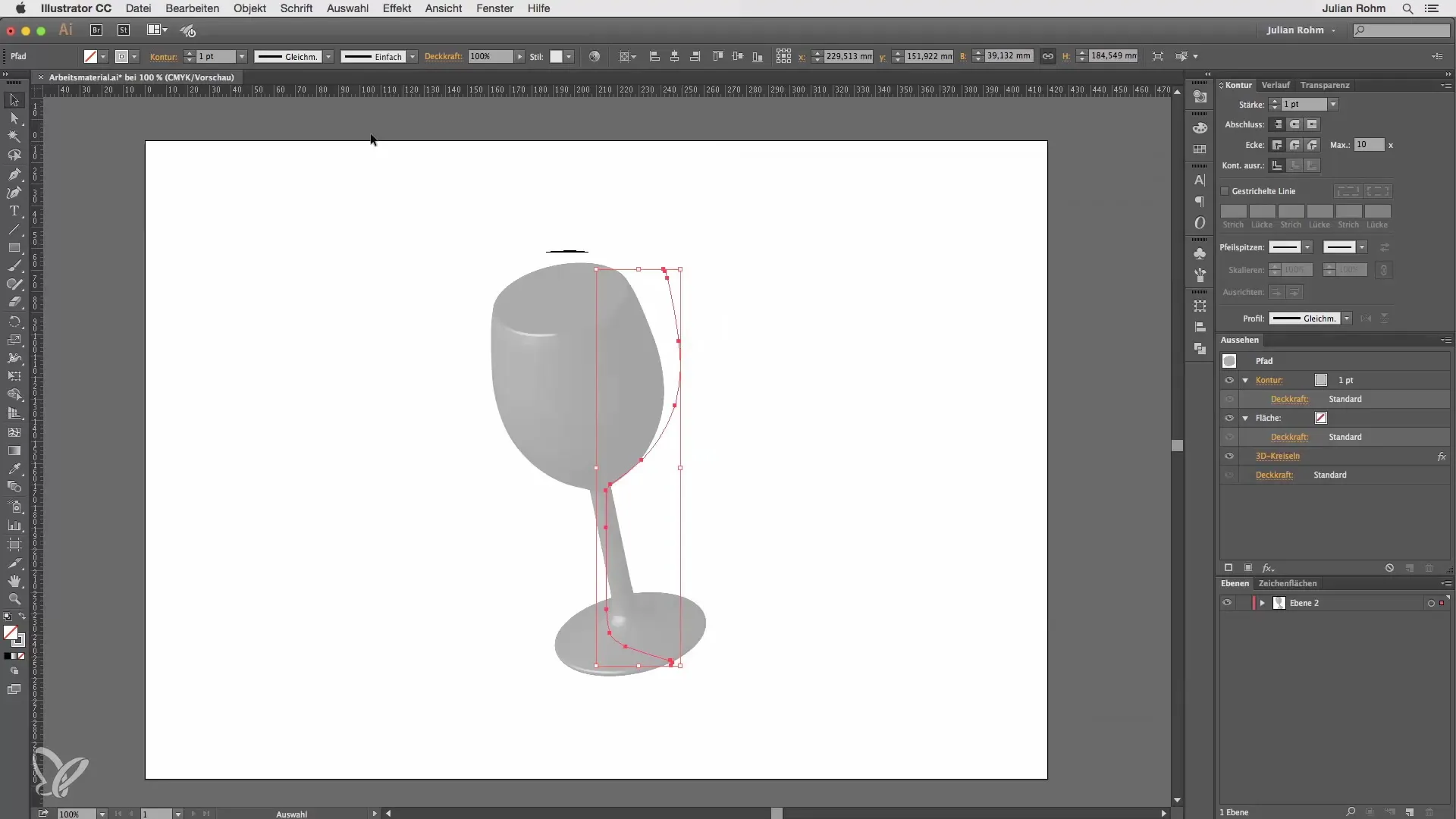Select the Gradient tool
The height and width of the screenshot is (819, 1456).
click(14, 450)
